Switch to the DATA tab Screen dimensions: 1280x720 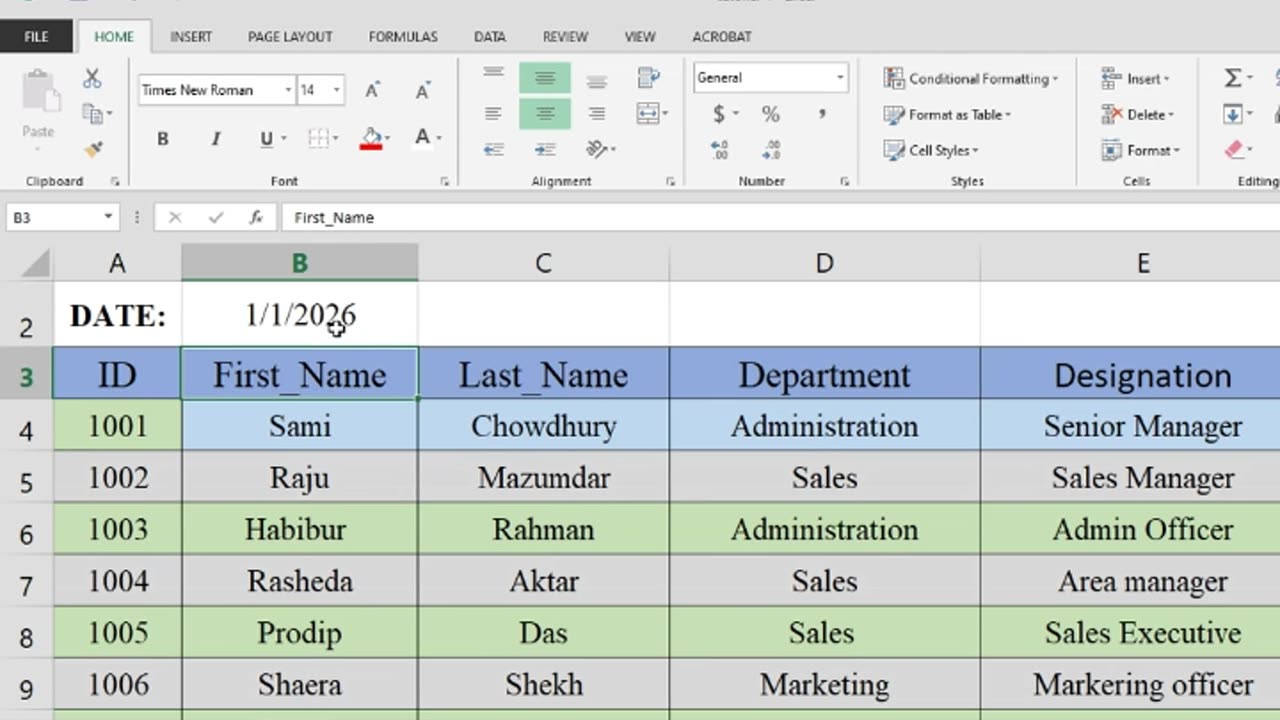tap(490, 36)
